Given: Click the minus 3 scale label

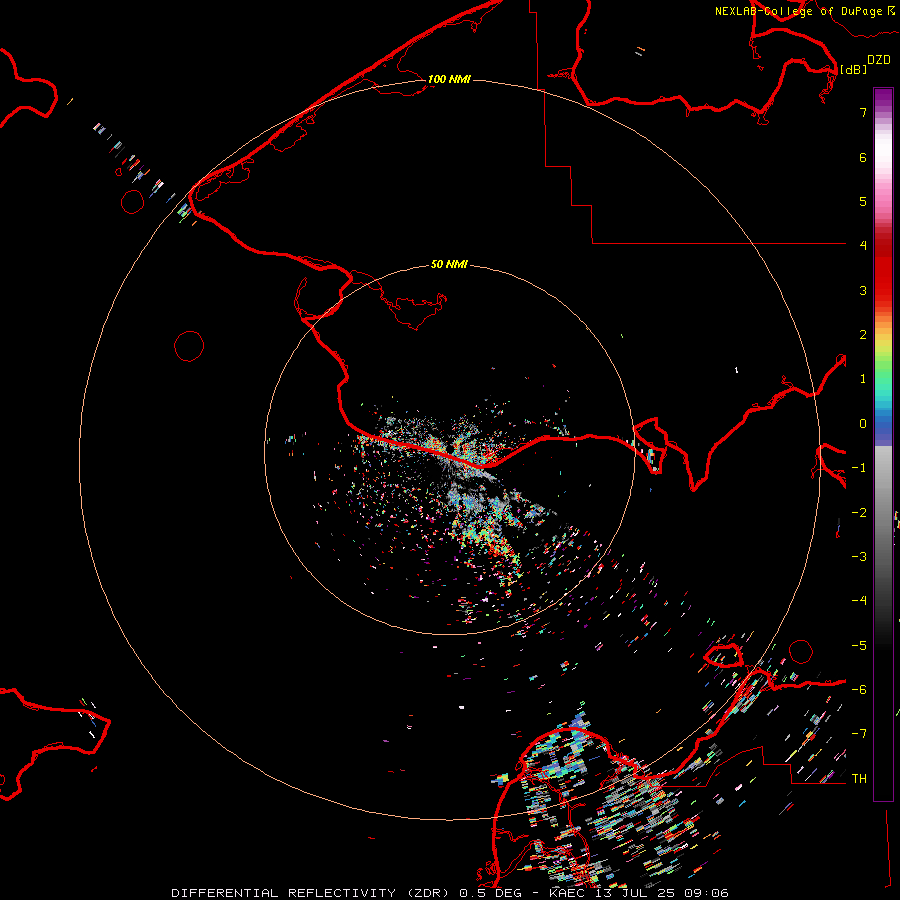Looking at the screenshot, I should (859, 557).
